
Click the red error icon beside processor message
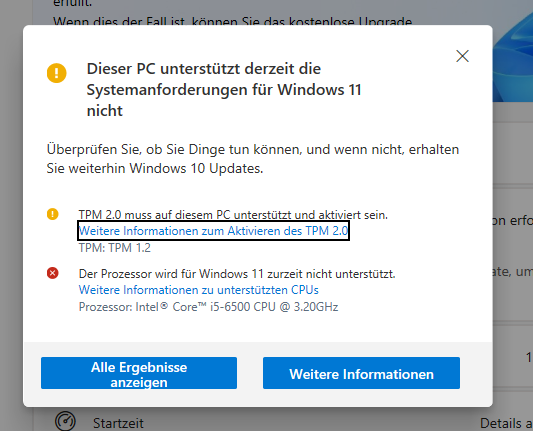click(53, 273)
